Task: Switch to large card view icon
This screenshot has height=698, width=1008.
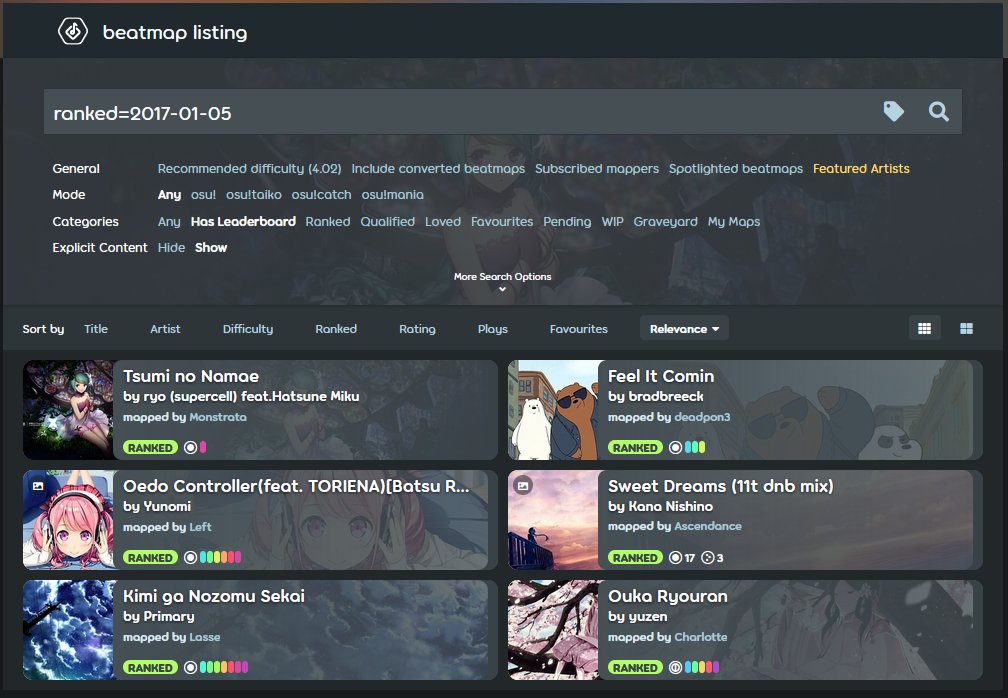Action: [x=966, y=328]
